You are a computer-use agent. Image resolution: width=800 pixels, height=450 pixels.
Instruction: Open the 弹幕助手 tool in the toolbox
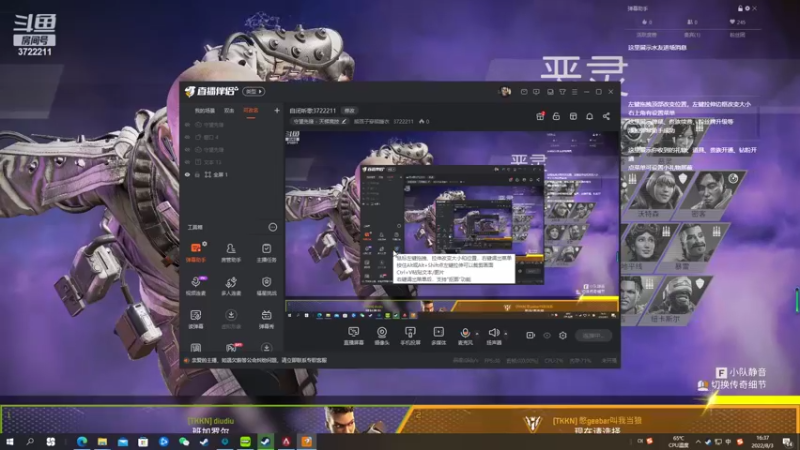pyautogui.click(x=196, y=253)
